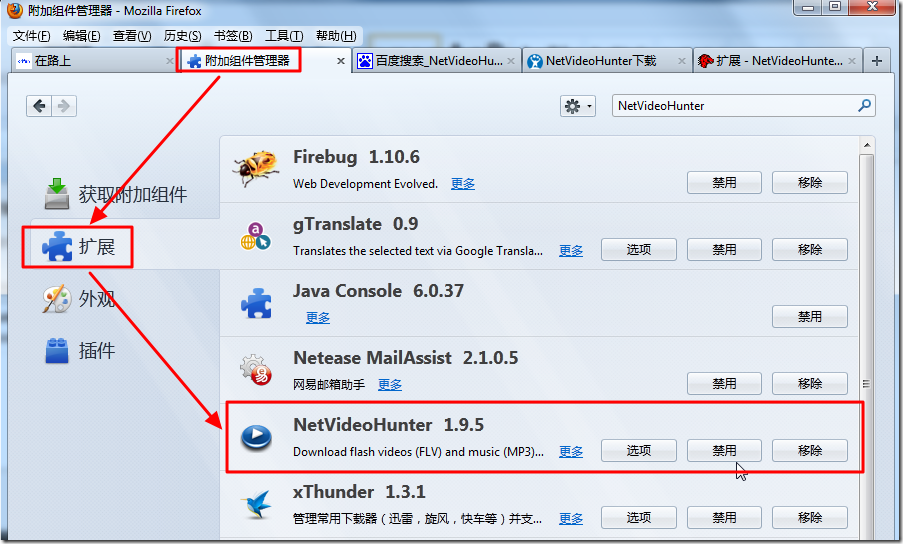The width and height of the screenshot is (903, 544).
Task: Close the NetVideoHunter下载 tab
Action: pos(682,61)
